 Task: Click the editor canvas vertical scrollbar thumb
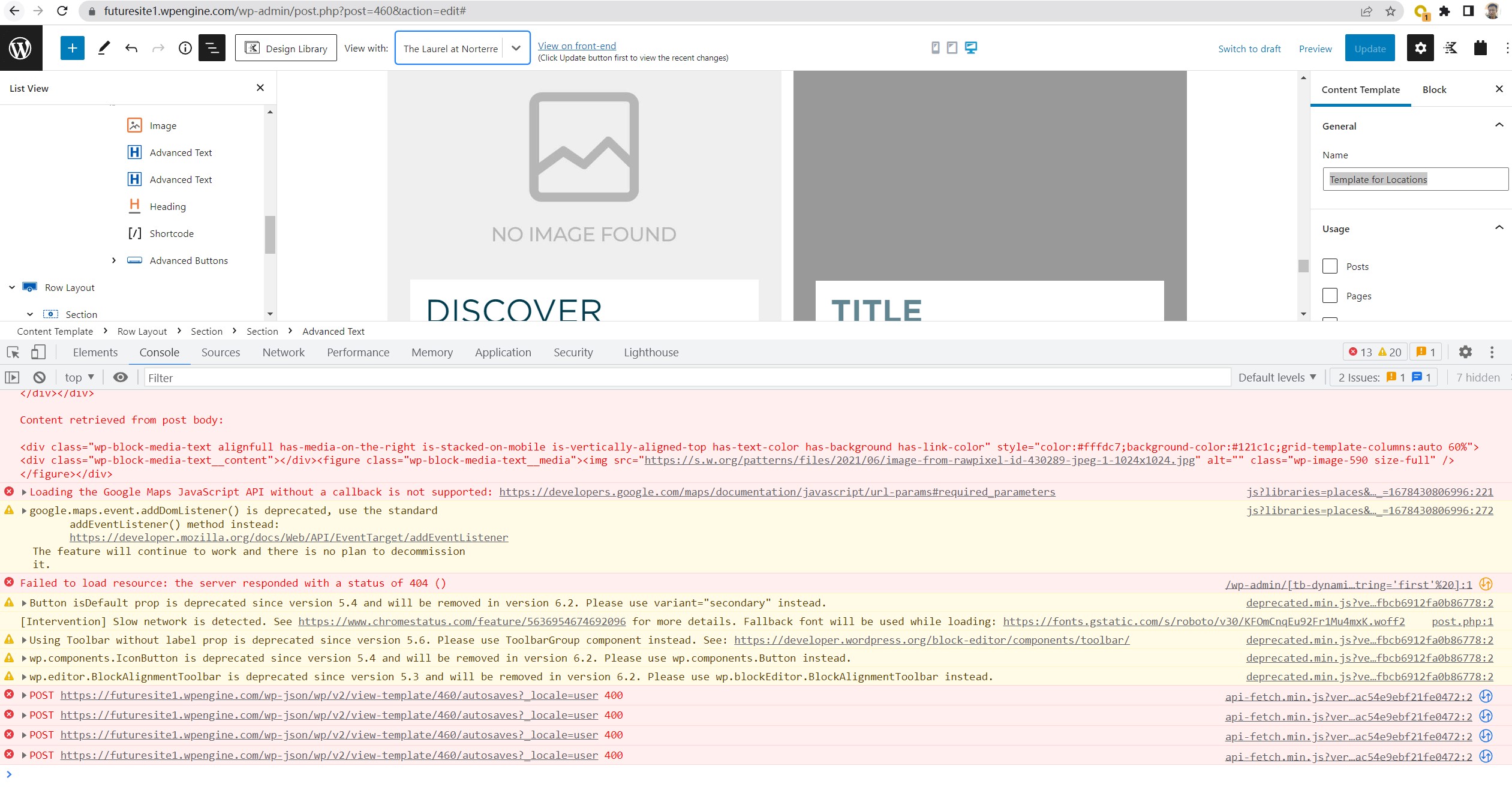(1303, 265)
